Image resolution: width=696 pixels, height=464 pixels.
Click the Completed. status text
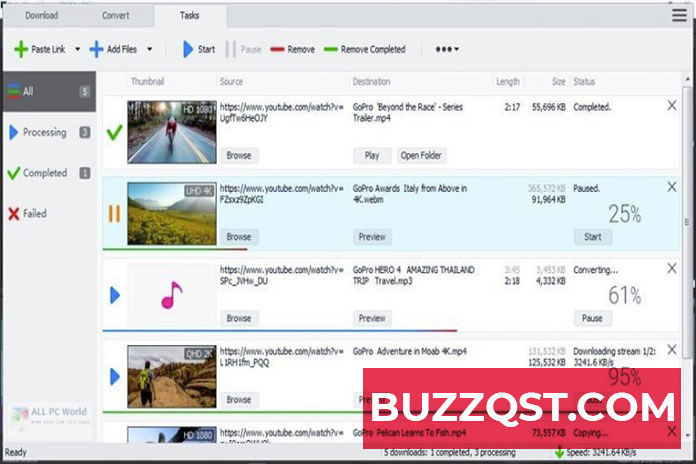[592, 107]
